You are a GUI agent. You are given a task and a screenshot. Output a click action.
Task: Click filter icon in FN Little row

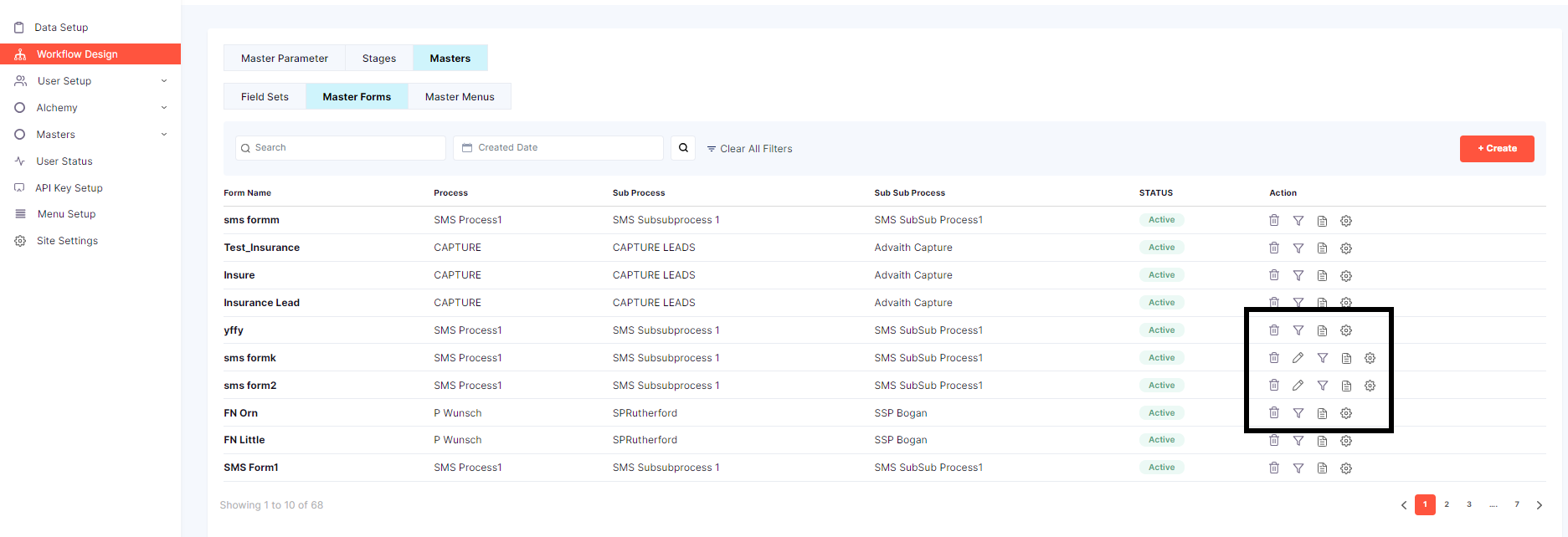1298,441
